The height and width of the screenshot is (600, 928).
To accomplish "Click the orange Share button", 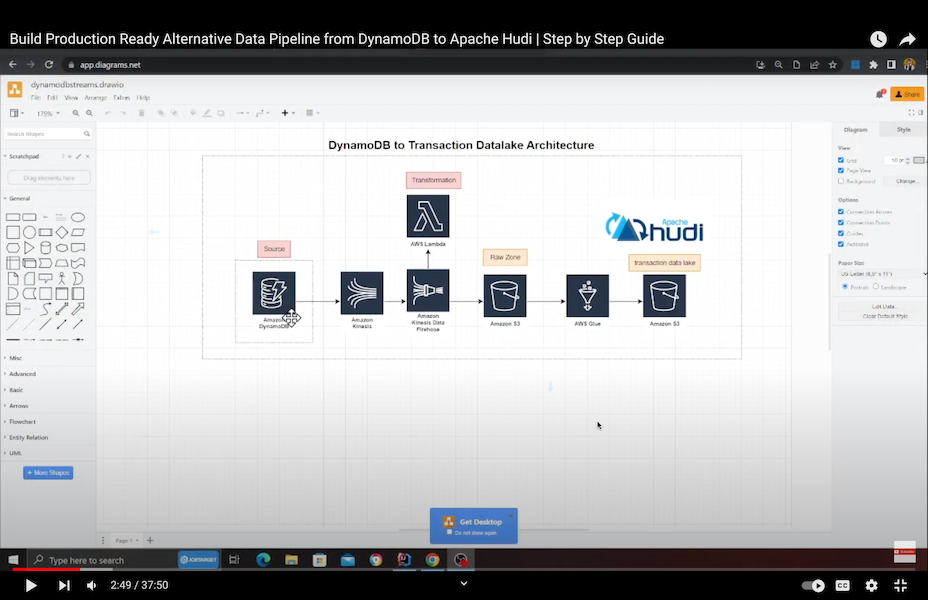I will [908, 94].
